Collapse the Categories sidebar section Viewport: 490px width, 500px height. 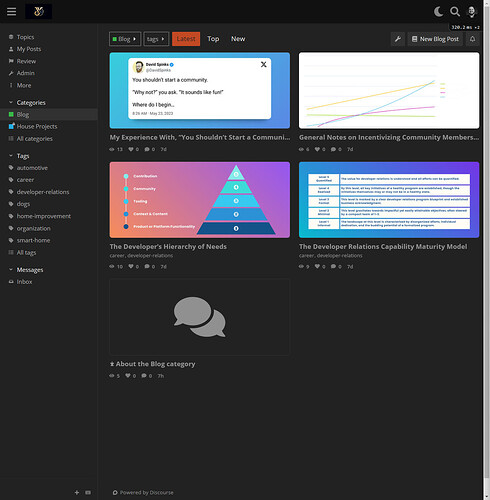coord(27,103)
